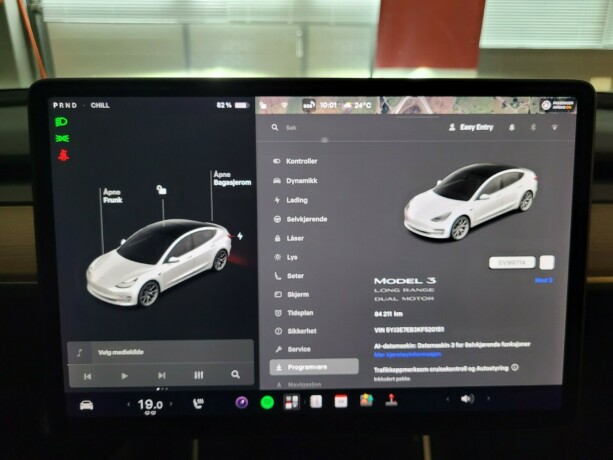Open the app launcher grid icon
The image size is (613, 460).
[292, 402]
